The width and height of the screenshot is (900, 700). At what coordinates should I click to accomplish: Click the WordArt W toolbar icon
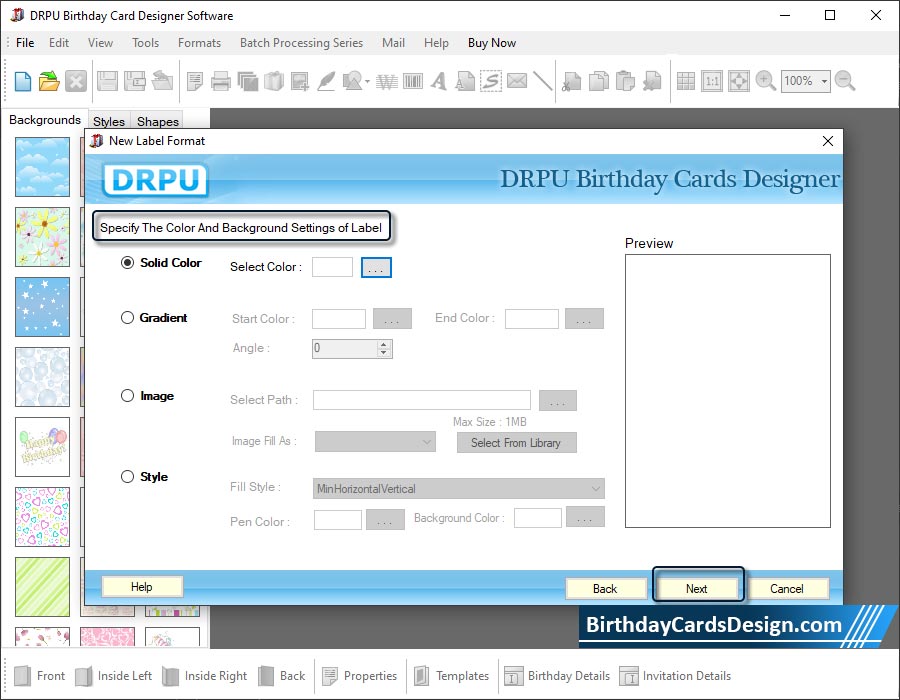point(386,82)
